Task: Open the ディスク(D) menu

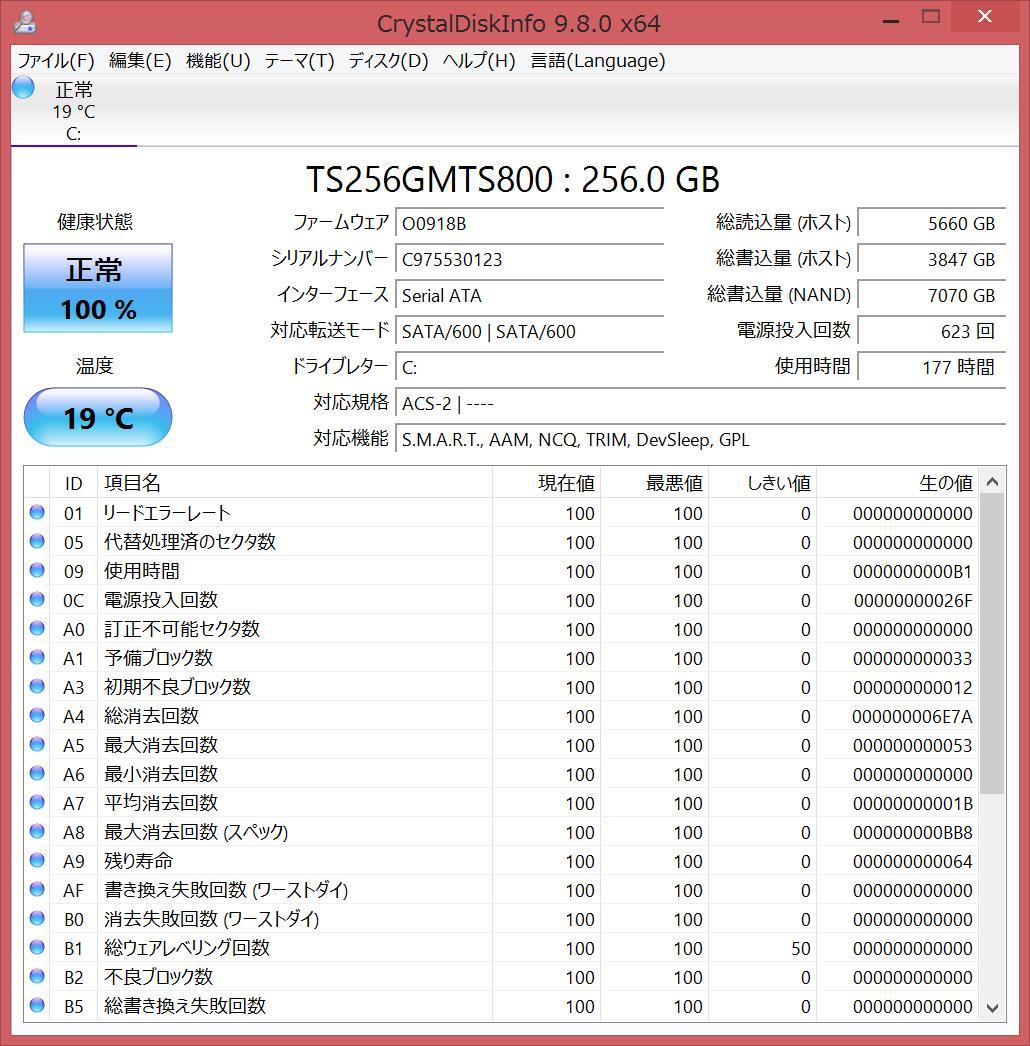Action: click(x=388, y=61)
